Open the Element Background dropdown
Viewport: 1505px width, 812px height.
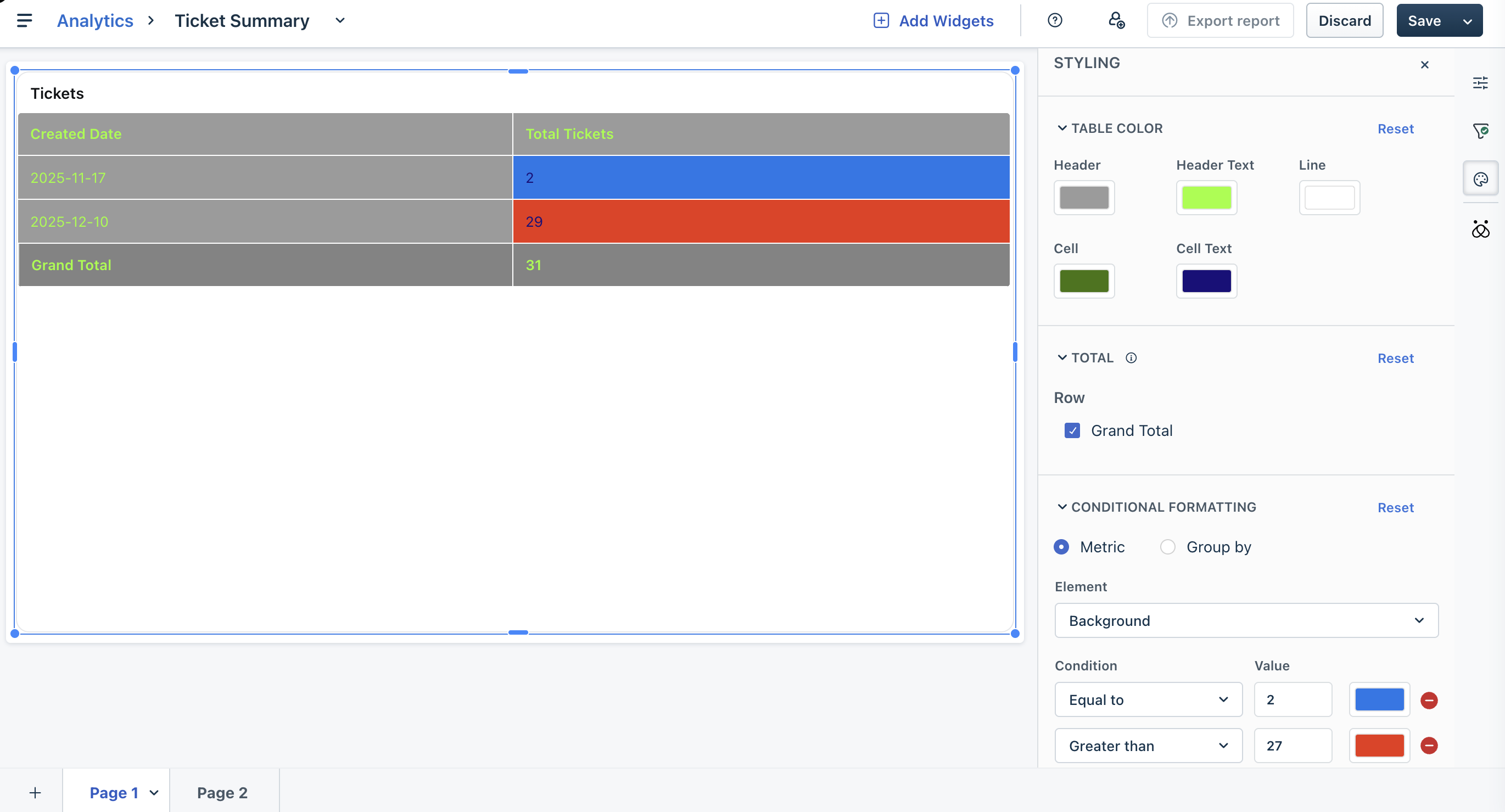tap(1246, 620)
